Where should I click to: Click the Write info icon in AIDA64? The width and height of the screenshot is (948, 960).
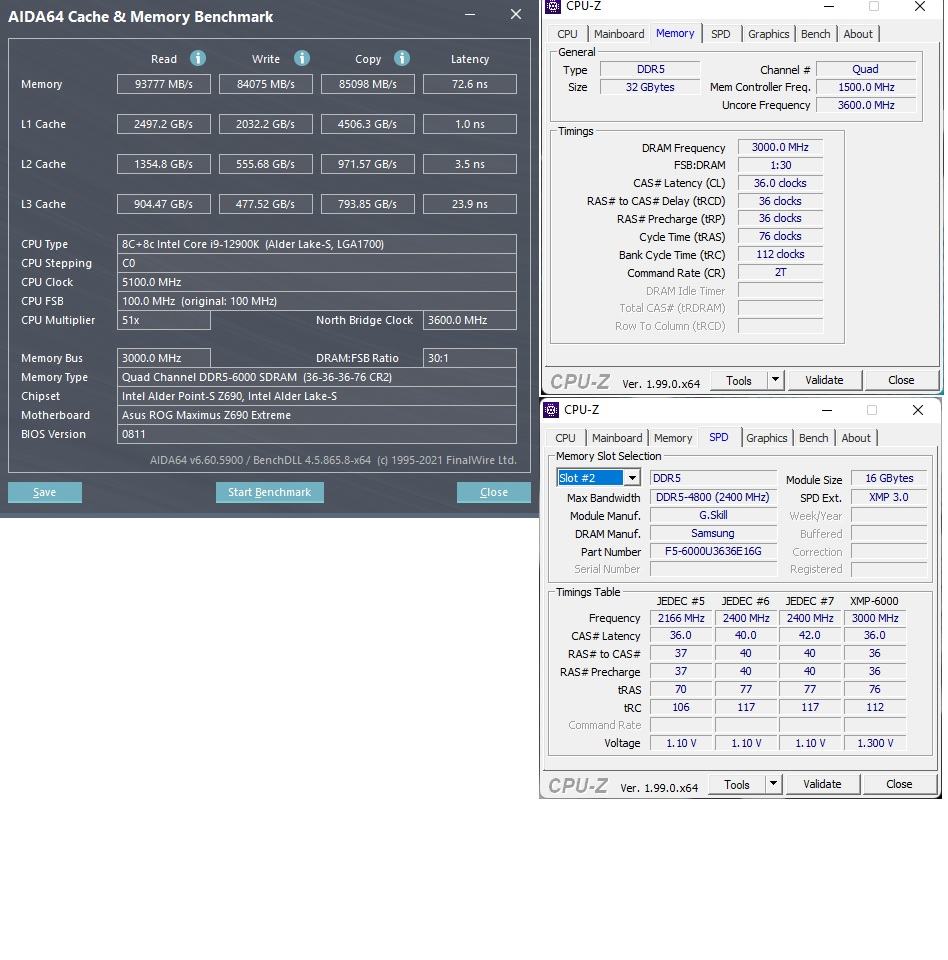click(x=302, y=58)
